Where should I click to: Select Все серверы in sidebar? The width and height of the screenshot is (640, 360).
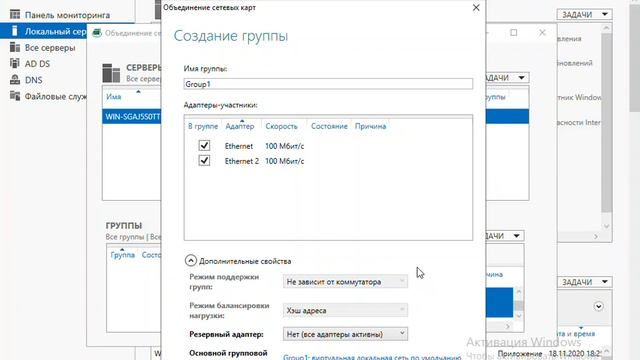coord(50,48)
